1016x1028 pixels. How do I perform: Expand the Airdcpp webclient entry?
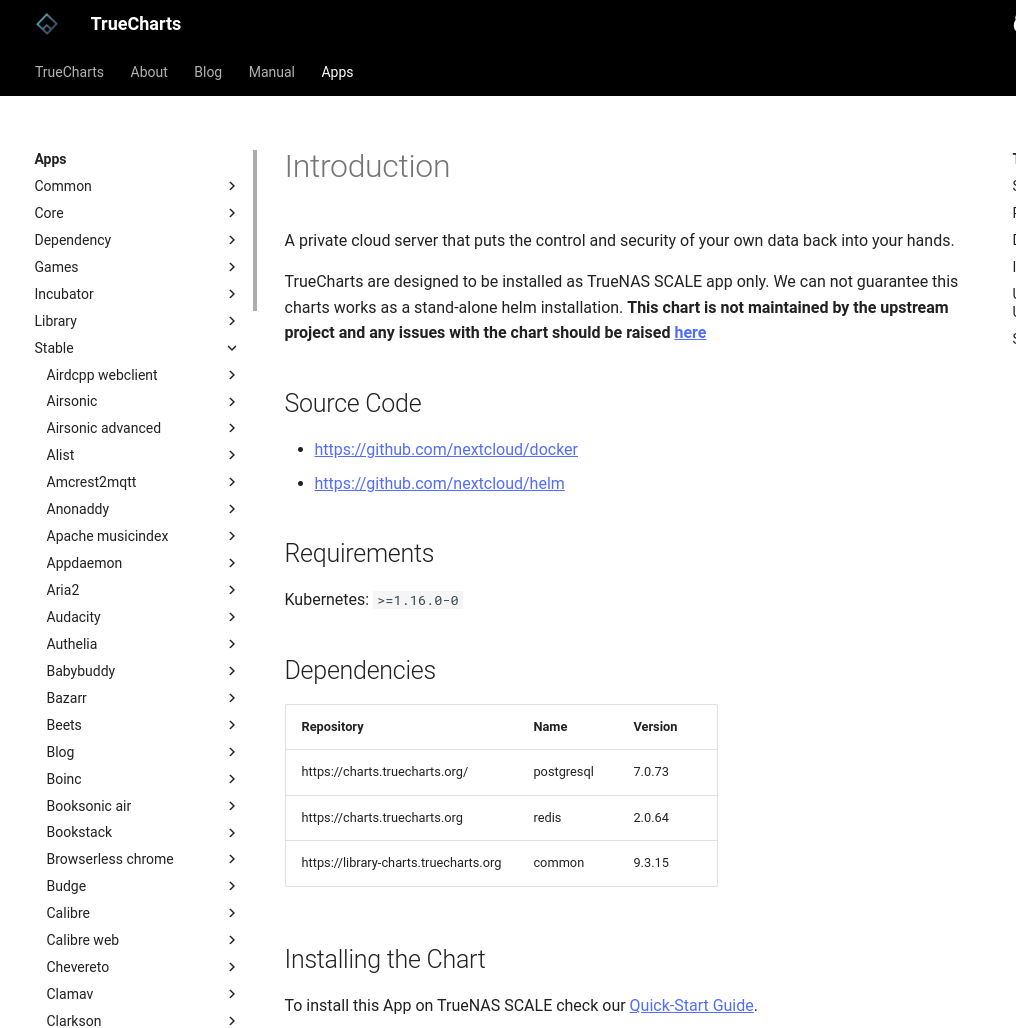[x=231, y=375]
